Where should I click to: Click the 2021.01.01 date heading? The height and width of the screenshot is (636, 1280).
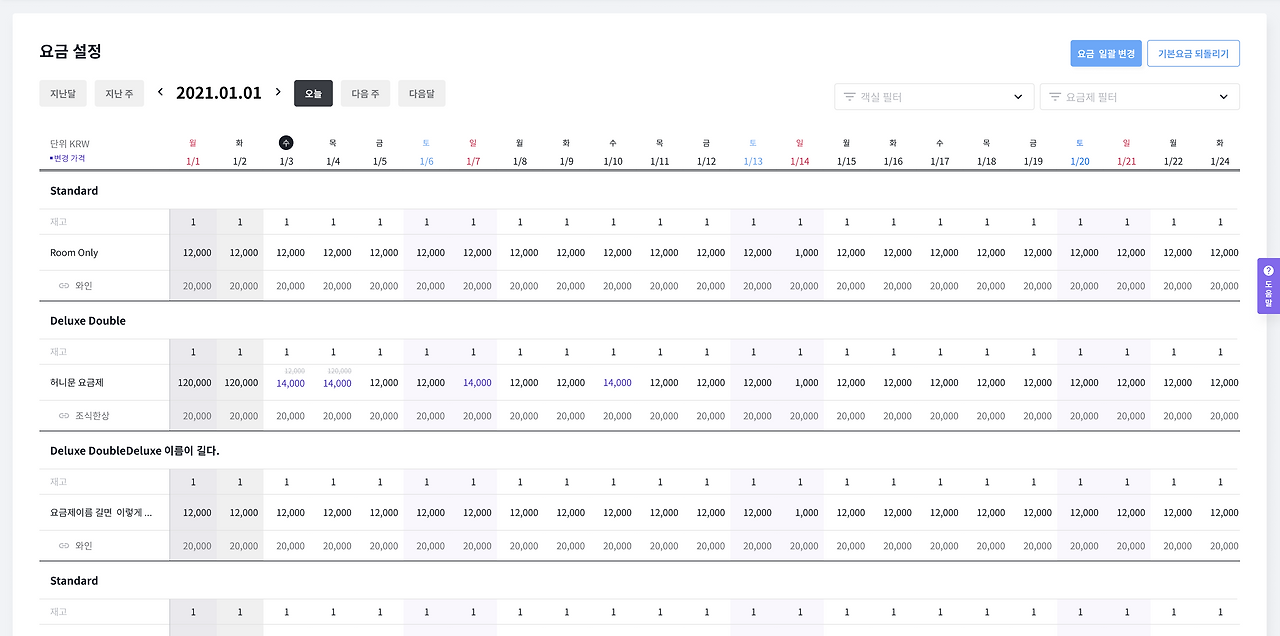[219, 93]
